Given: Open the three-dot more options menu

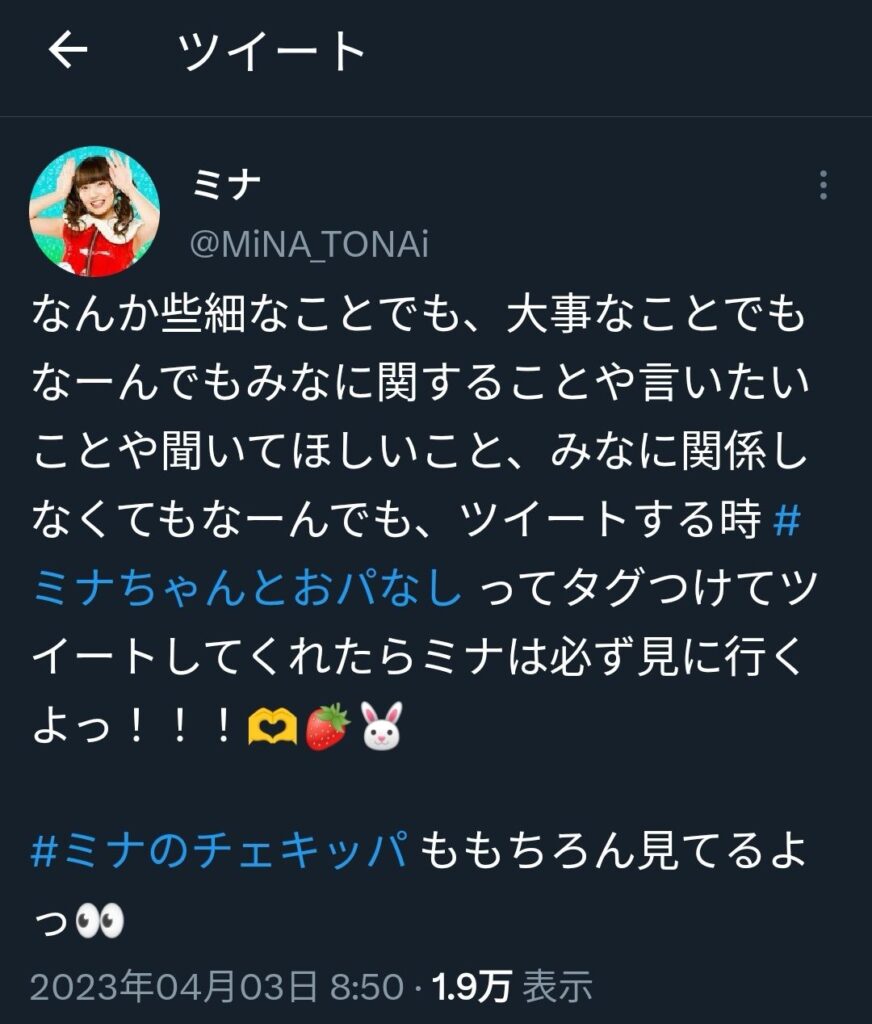Looking at the screenshot, I should click(x=823, y=185).
